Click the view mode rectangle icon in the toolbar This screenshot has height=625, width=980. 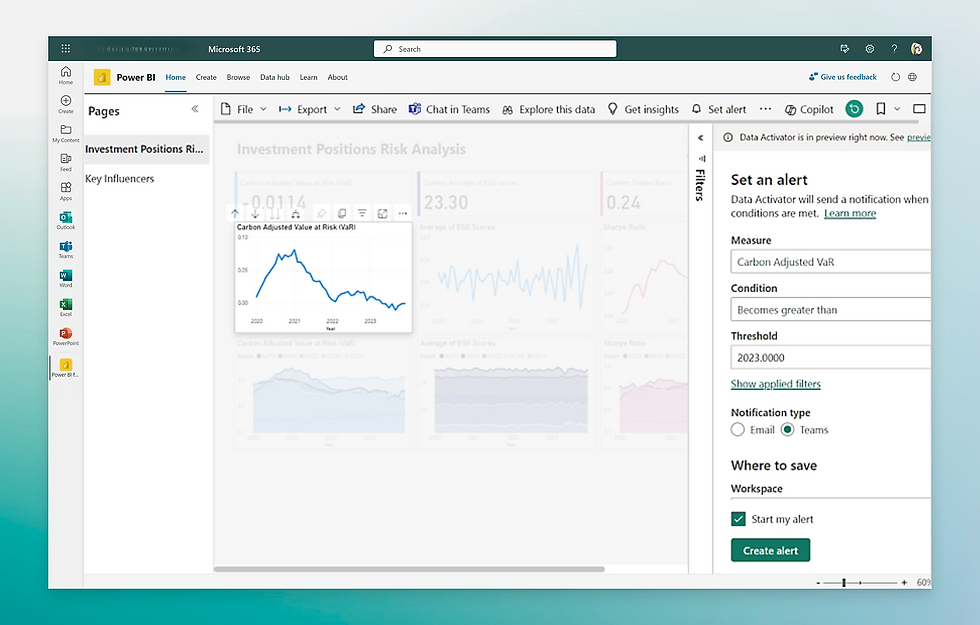[919, 109]
